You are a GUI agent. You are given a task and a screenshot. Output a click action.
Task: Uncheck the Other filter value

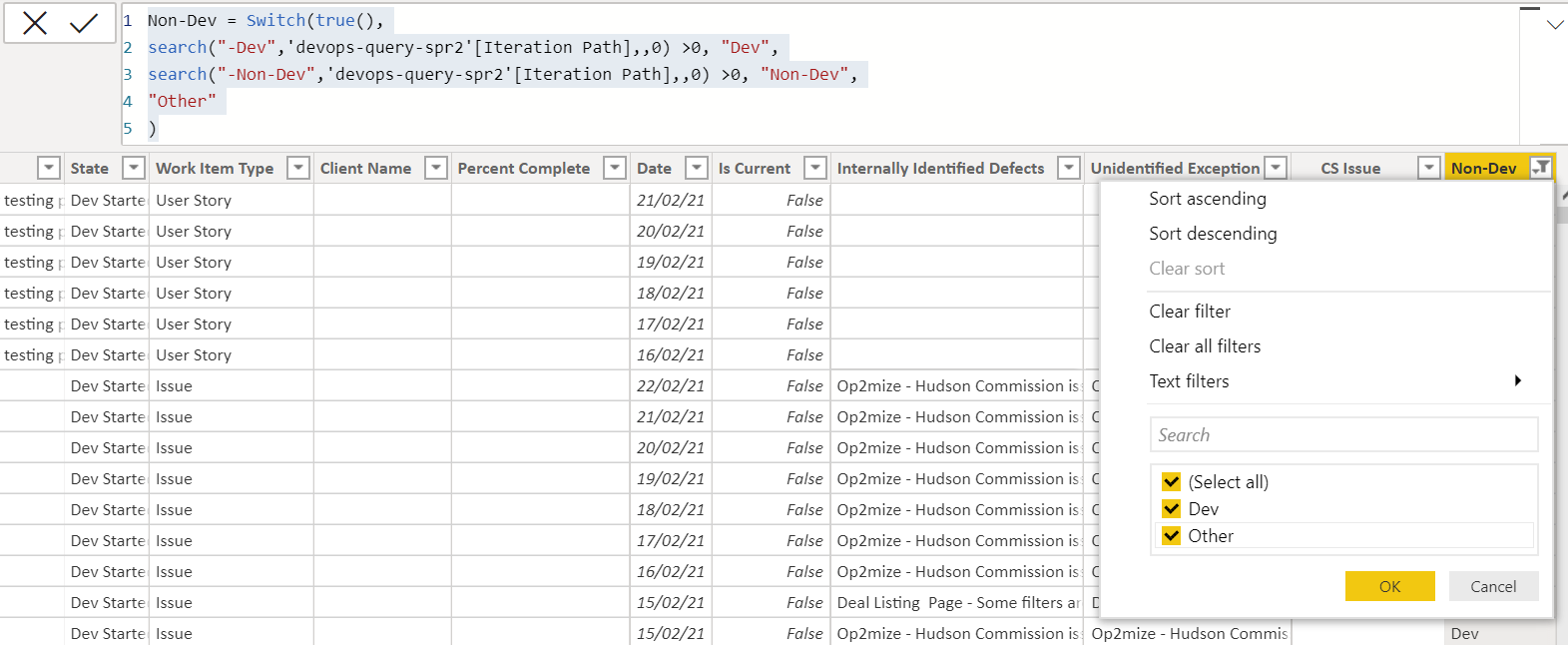[1172, 535]
